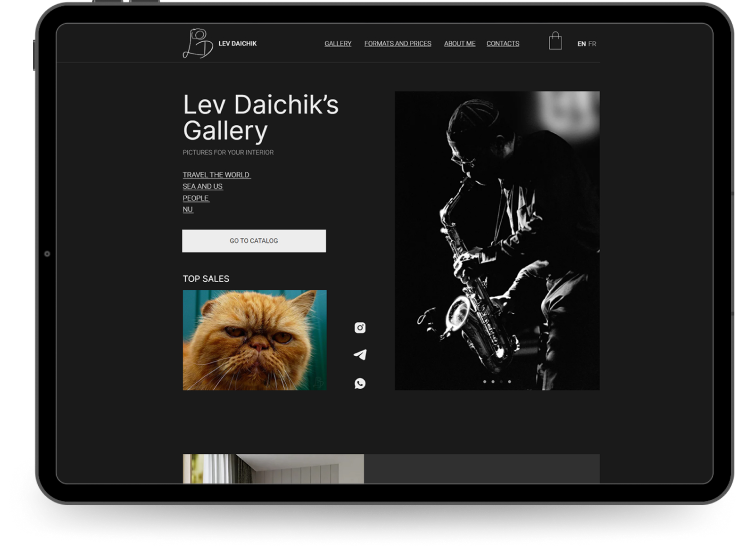The width and height of the screenshot is (744, 549).
Task: Click the Lev Daichik logo emblem
Action: pos(197,43)
